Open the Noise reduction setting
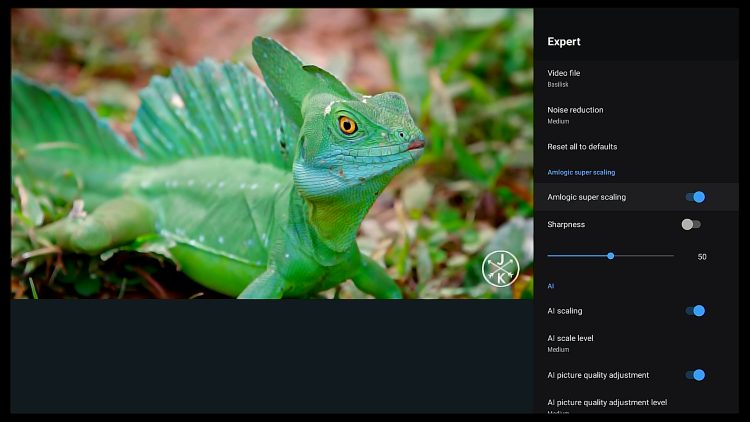Viewport: 750px width, 422px height. pyautogui.click(x=636, y=115)
